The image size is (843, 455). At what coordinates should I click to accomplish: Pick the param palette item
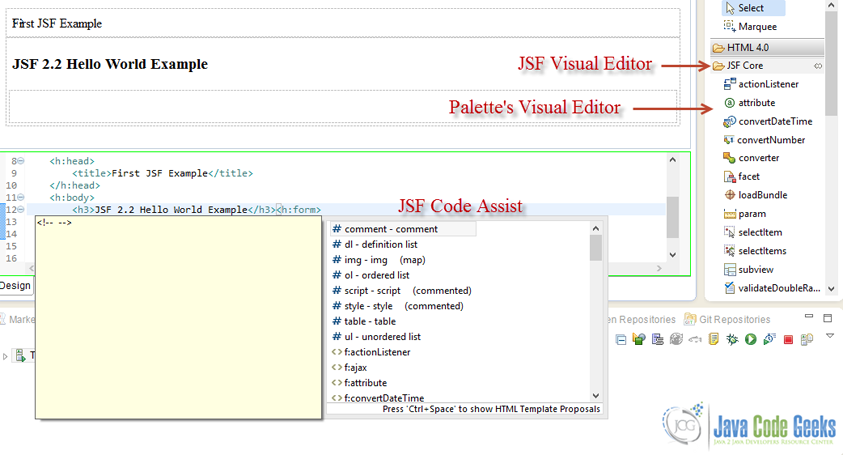[x=745, y=214]
